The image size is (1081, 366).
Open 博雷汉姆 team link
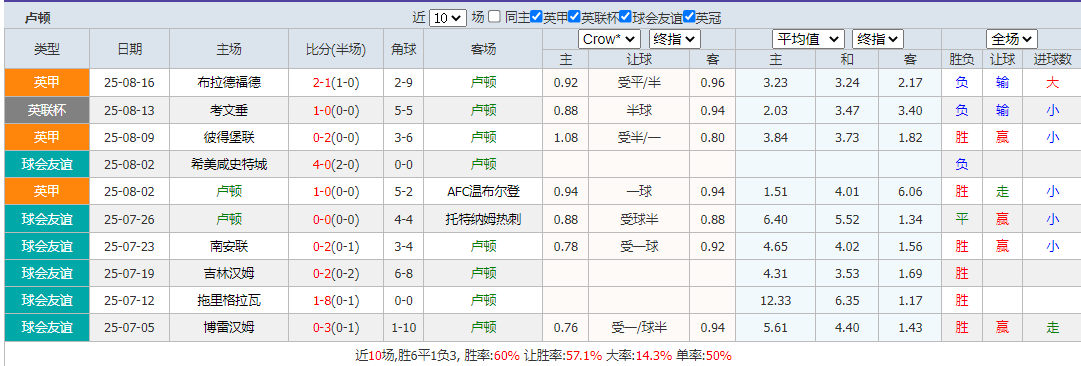point(229,327)
